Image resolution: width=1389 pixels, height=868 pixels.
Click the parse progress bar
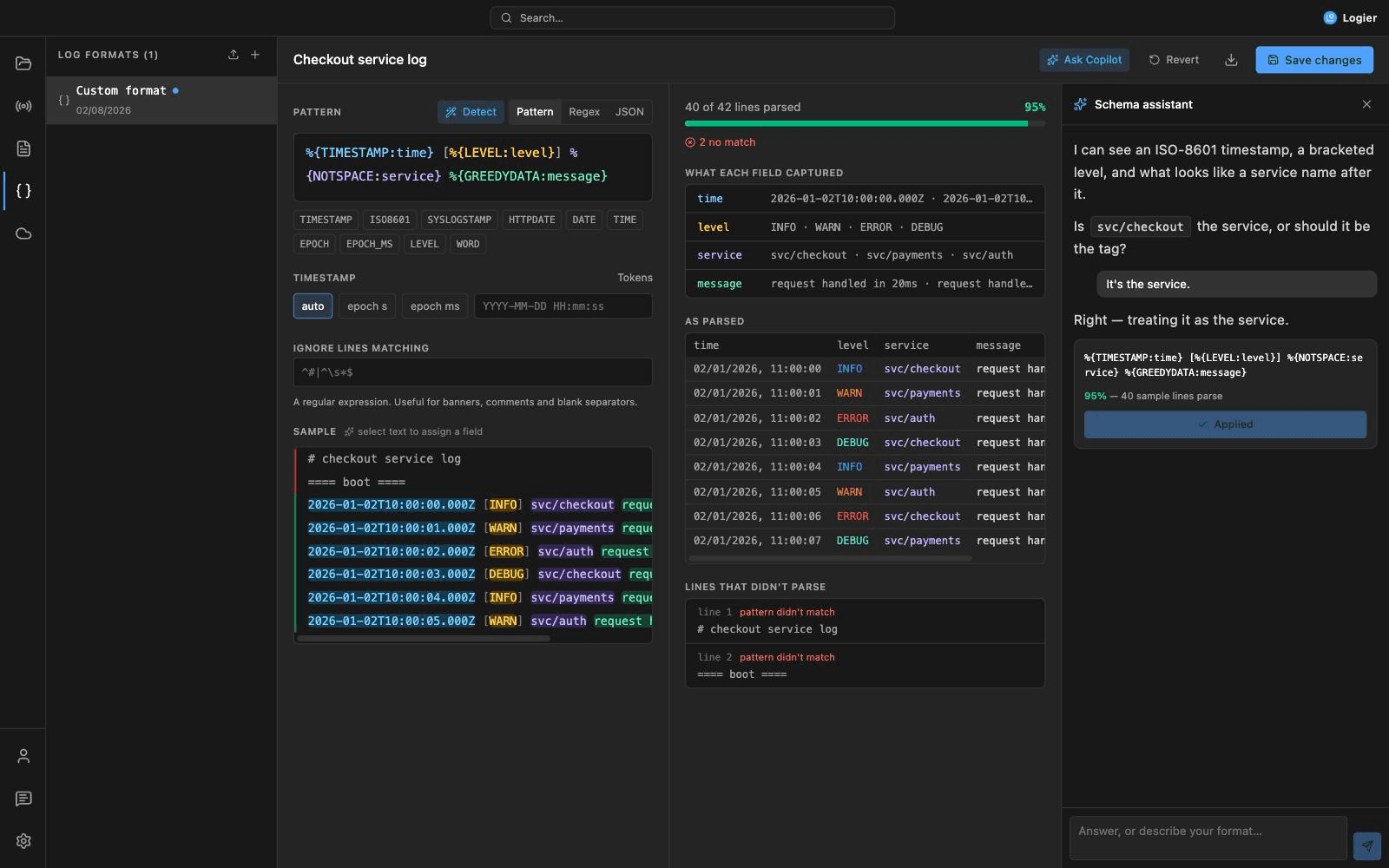[865, 123]
